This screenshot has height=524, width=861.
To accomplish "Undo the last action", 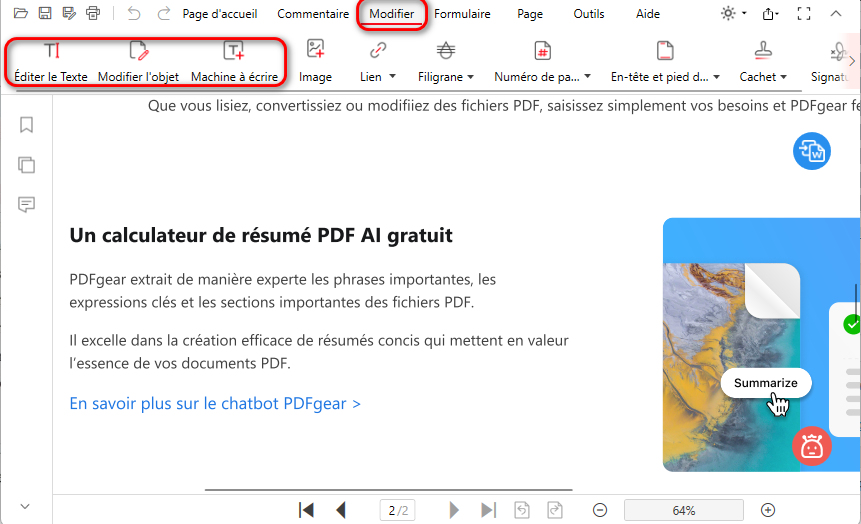I will click(133, 13).
